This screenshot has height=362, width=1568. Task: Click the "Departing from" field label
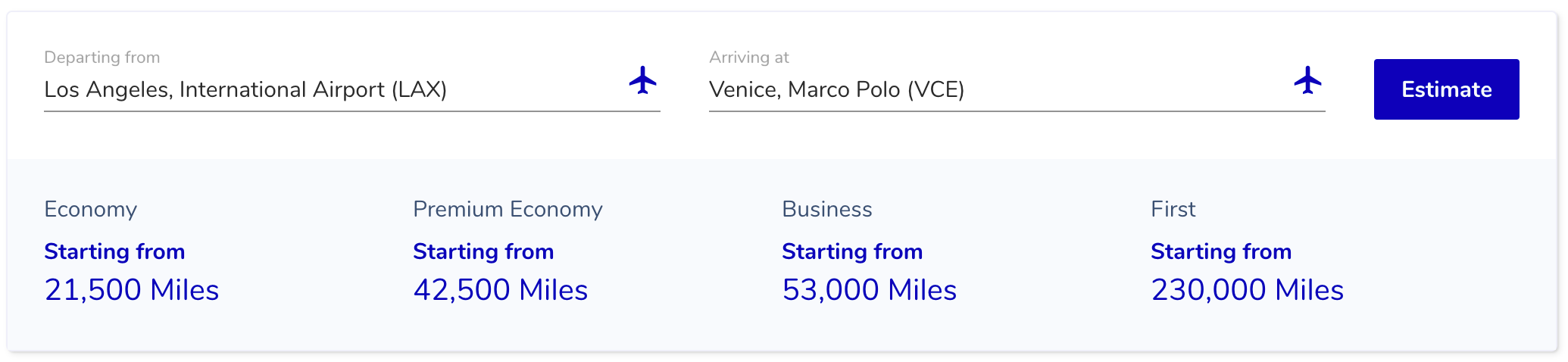click(102, 58)
